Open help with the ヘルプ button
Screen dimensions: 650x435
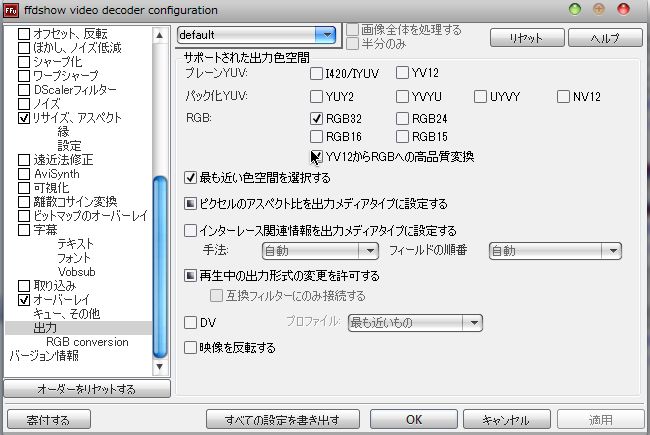[x=605, y=38]
